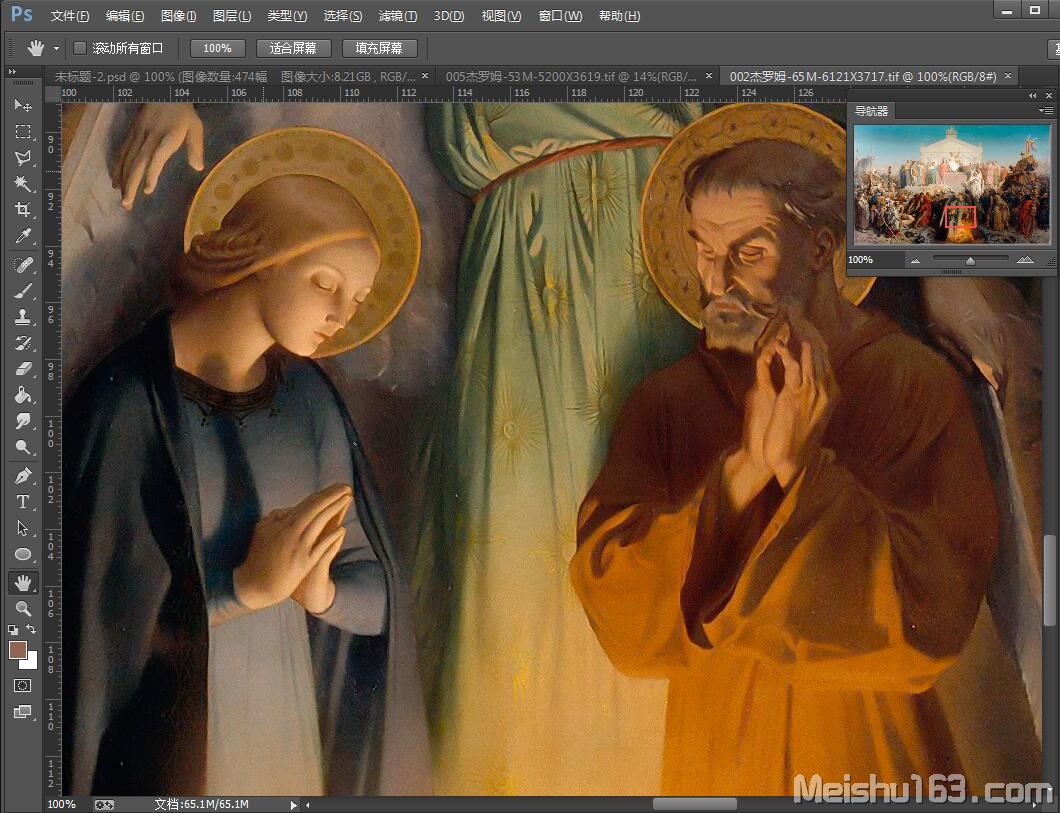This screenshot has width=1060, height=813.
Task: Select the Brush tool
Action: (x=22, y=291)
